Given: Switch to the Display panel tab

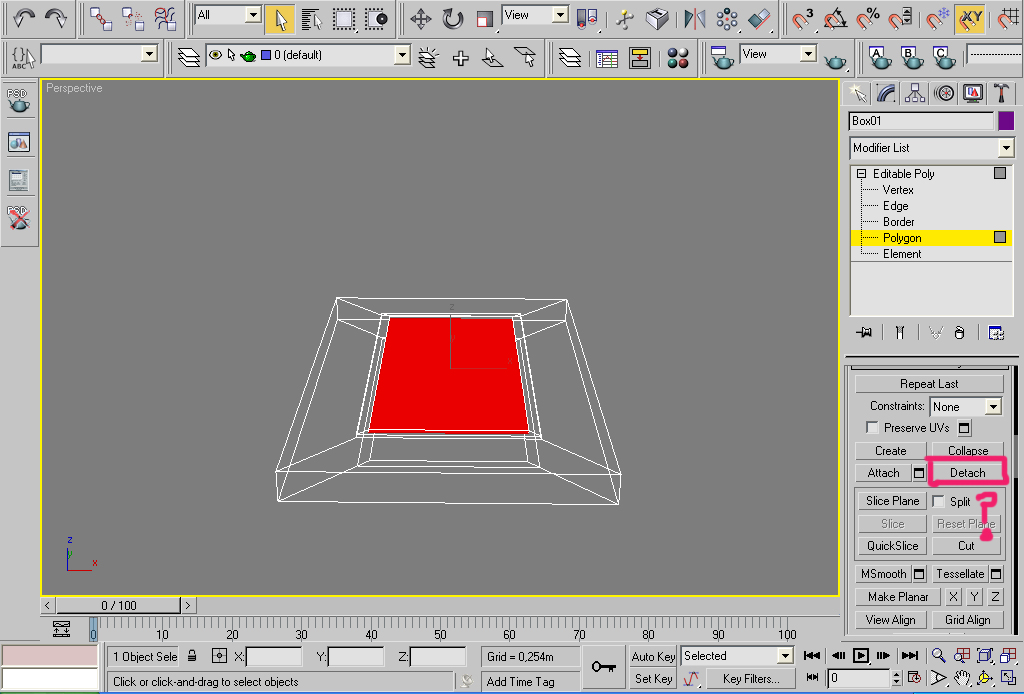Looking at the screenshot, I should [972, 93].
